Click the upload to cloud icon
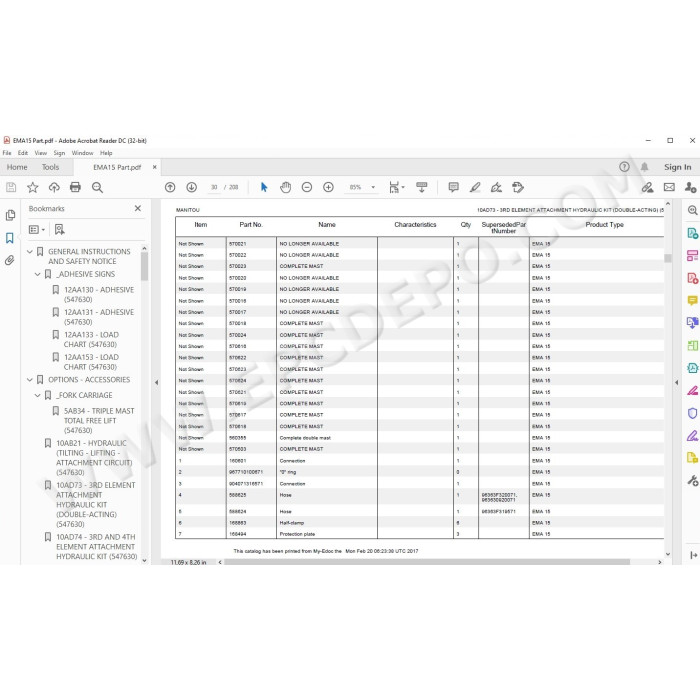Screen dimensions: 700x700 [x=54, y=188]
